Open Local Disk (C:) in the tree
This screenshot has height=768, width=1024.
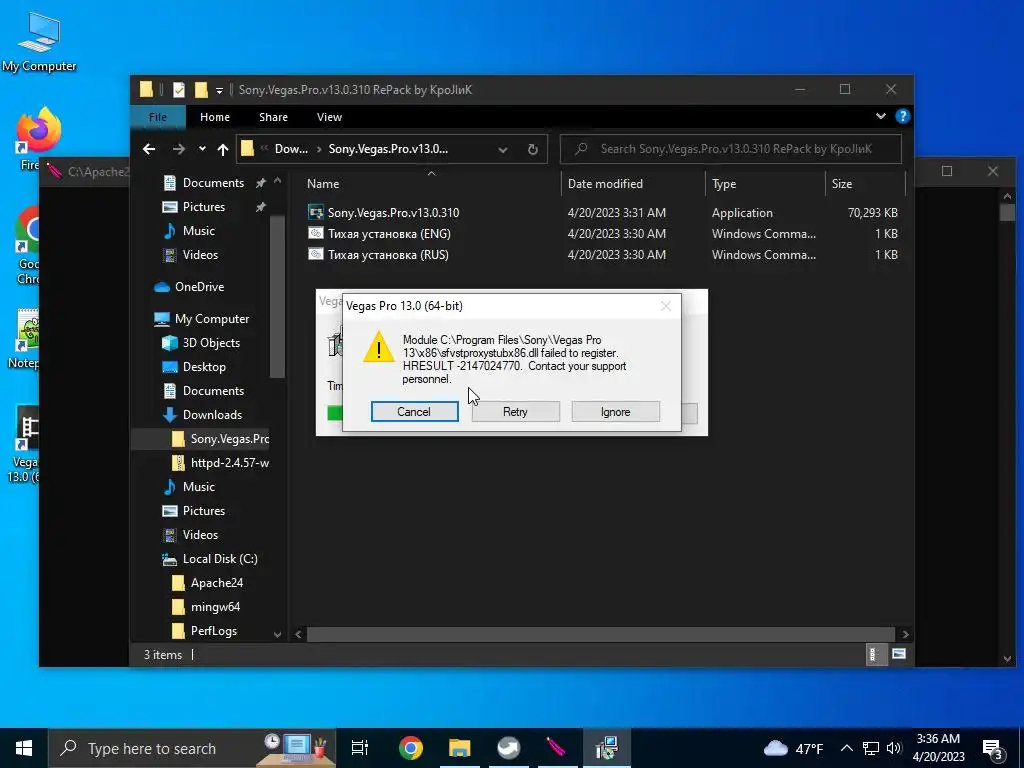click(x=219, y=559)
